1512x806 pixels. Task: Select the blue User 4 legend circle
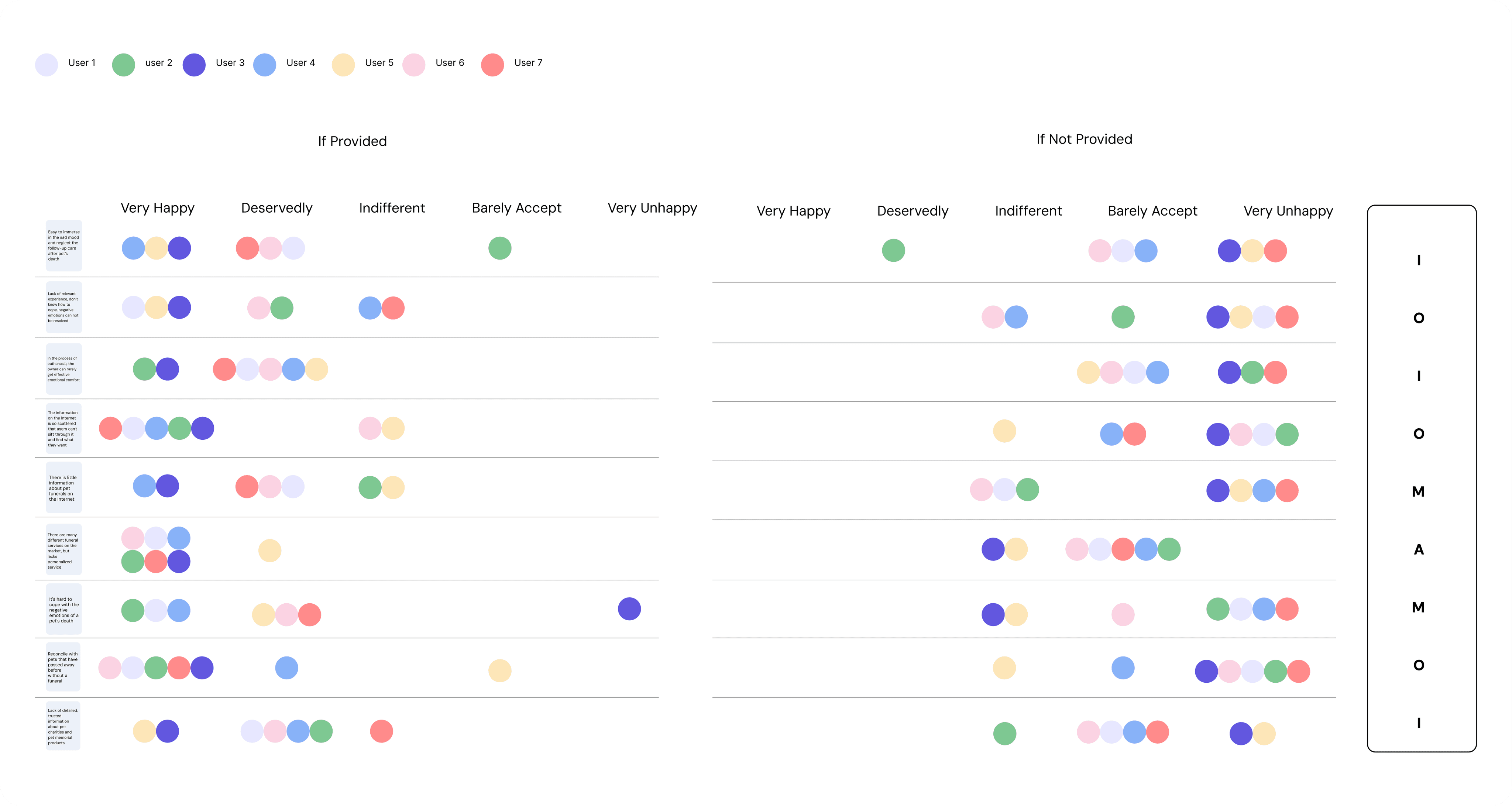click(265, 65)
